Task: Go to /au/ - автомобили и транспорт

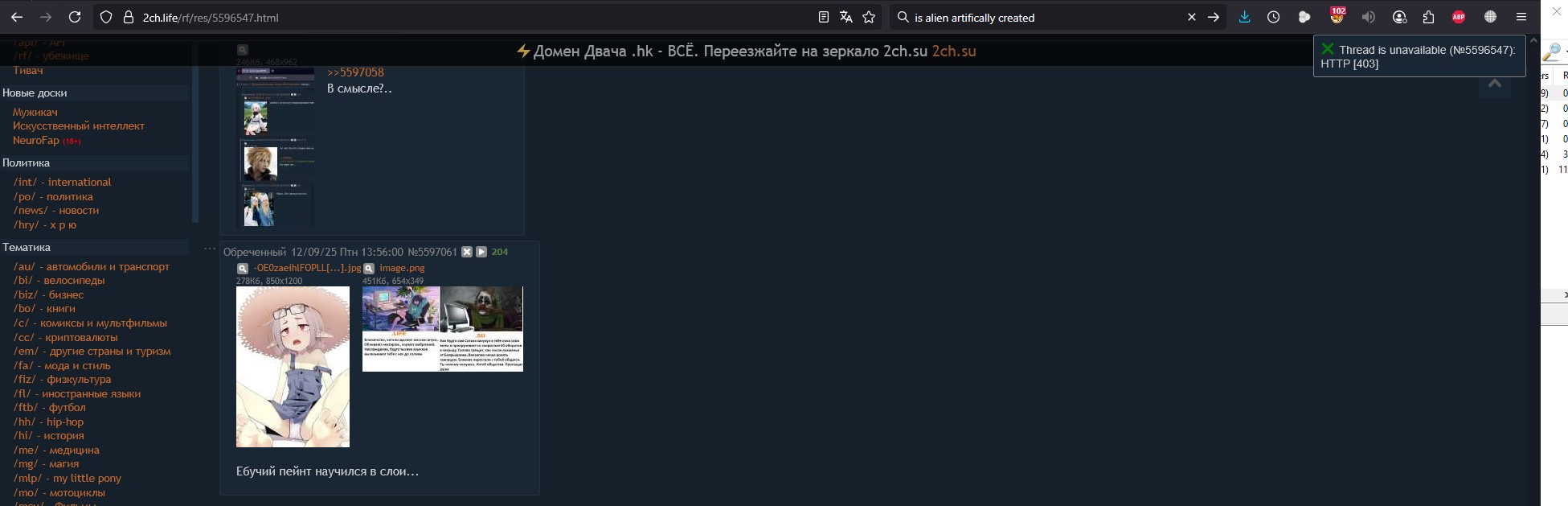Action: coord(92,266)
